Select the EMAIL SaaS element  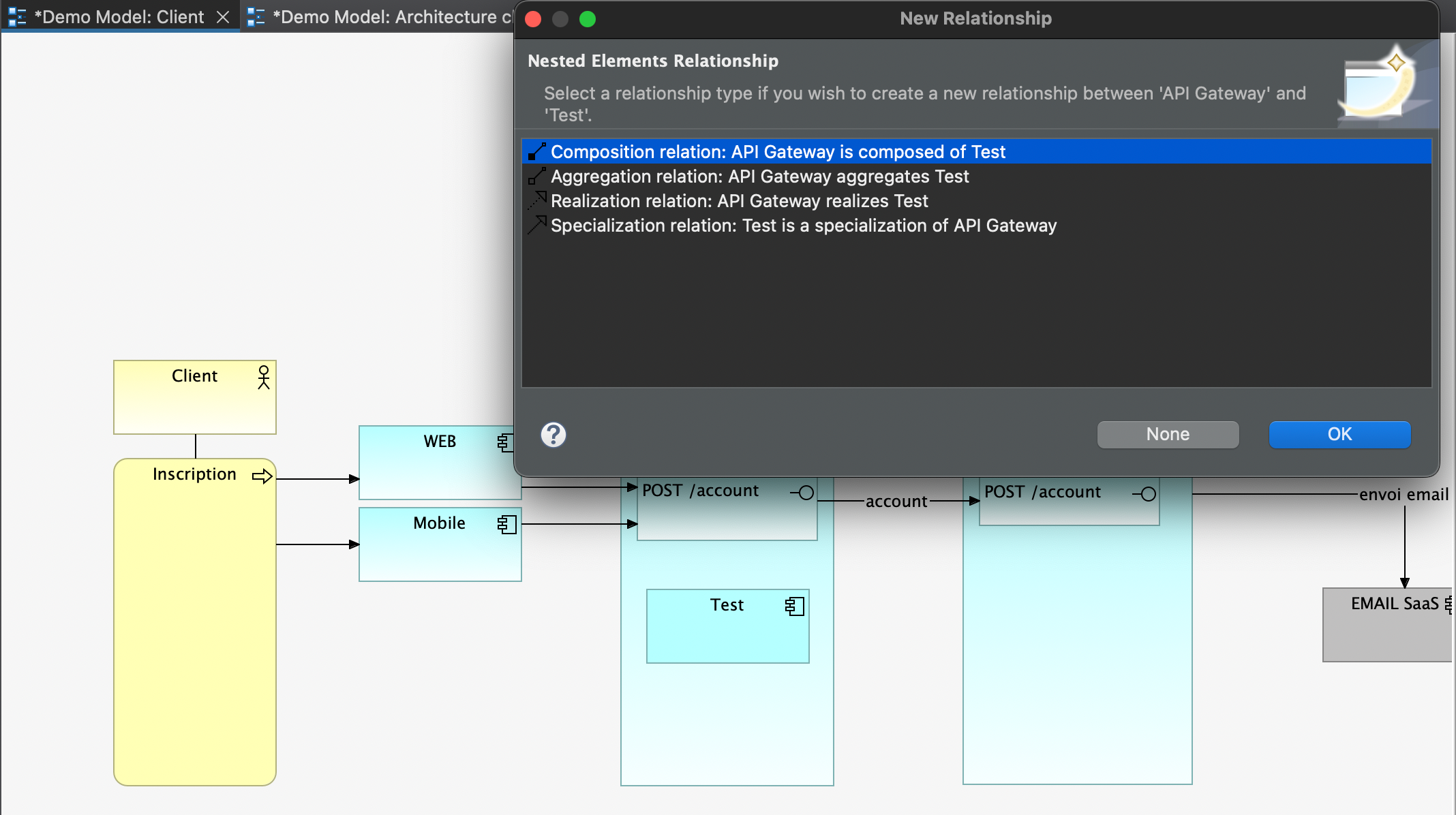click(1388, 625)
